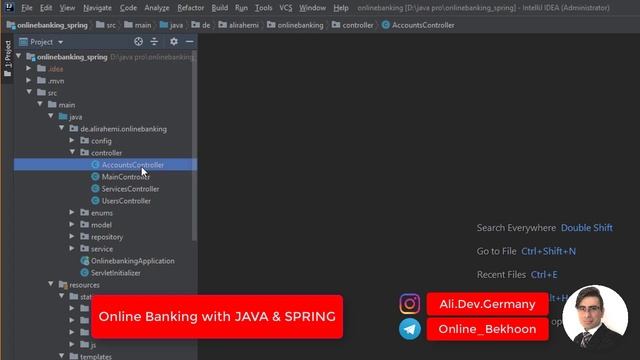Click the AccountsController breadcrumb
640x360 pixels.
418,25
